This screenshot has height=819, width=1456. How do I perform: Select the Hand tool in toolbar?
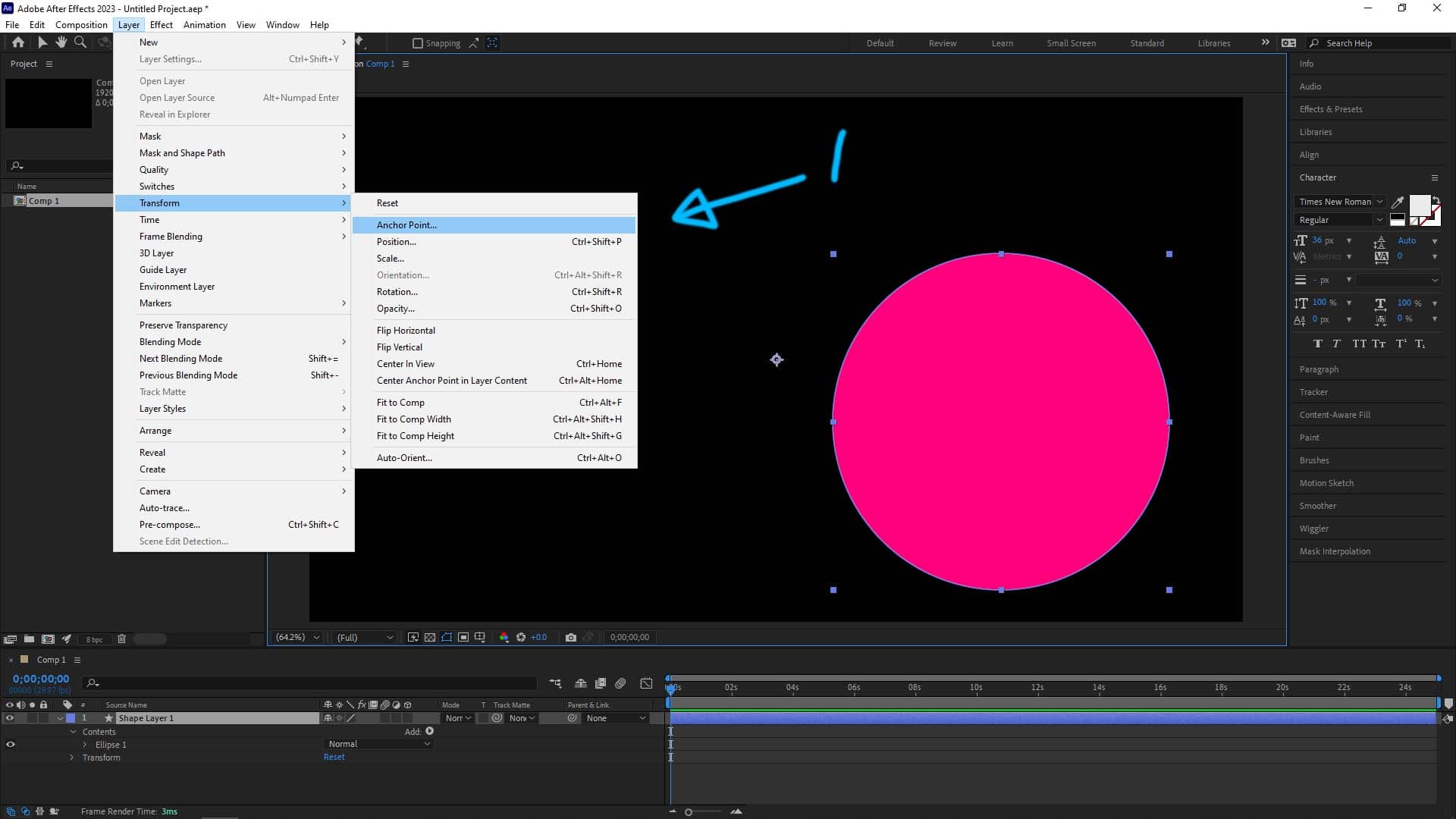pyautogui.click(x=61, y=42)
